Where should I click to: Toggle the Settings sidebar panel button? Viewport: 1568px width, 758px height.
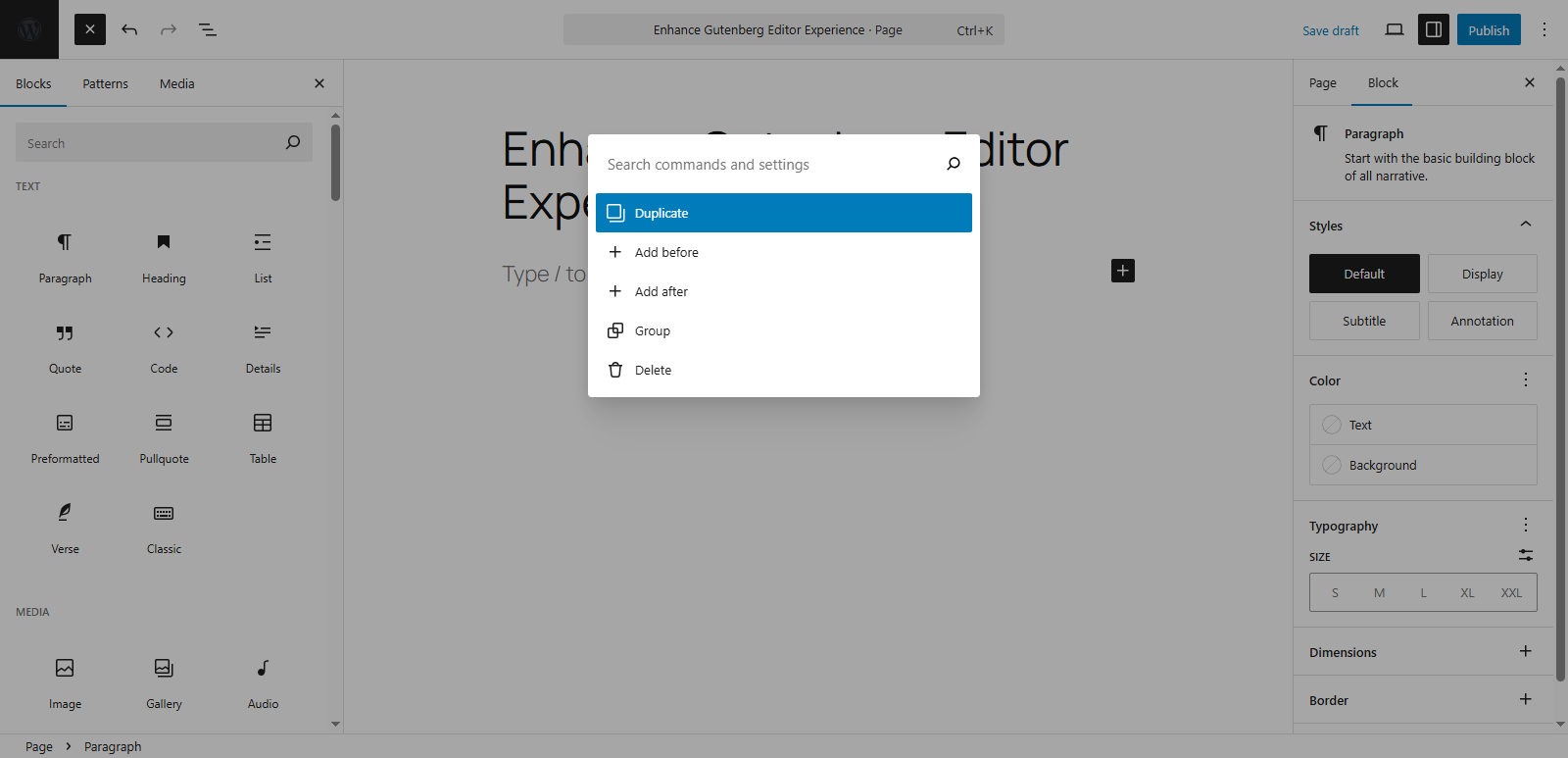1434,29
